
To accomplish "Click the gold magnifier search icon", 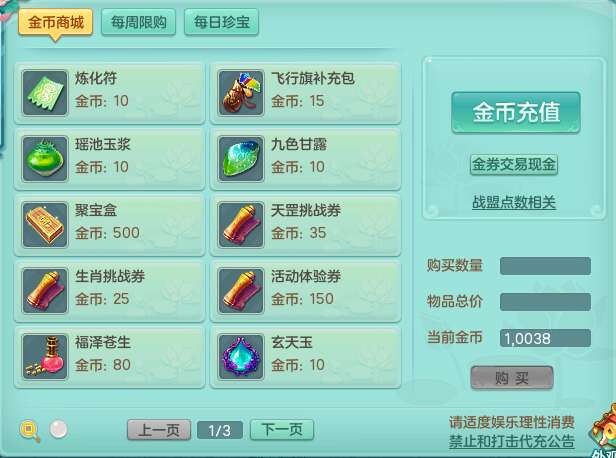I will point(30,431).
